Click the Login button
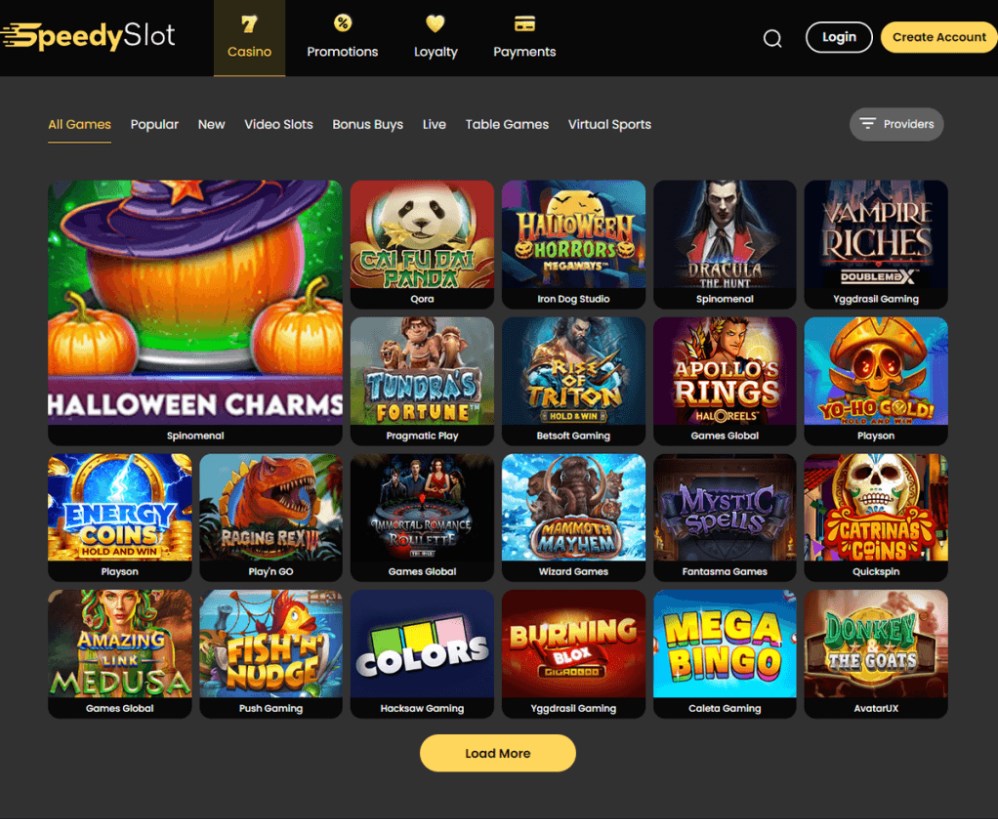This screenshot has width=998, height=819. pyautogui.click(x=838, y=37)
